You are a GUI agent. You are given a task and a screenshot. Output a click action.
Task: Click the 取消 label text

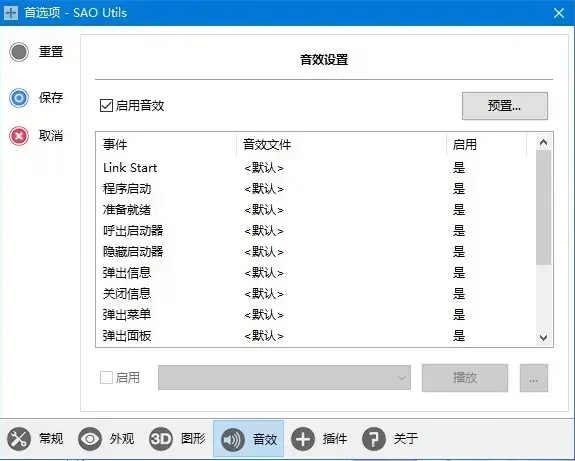pyautogui.click(x=51, y=136)
